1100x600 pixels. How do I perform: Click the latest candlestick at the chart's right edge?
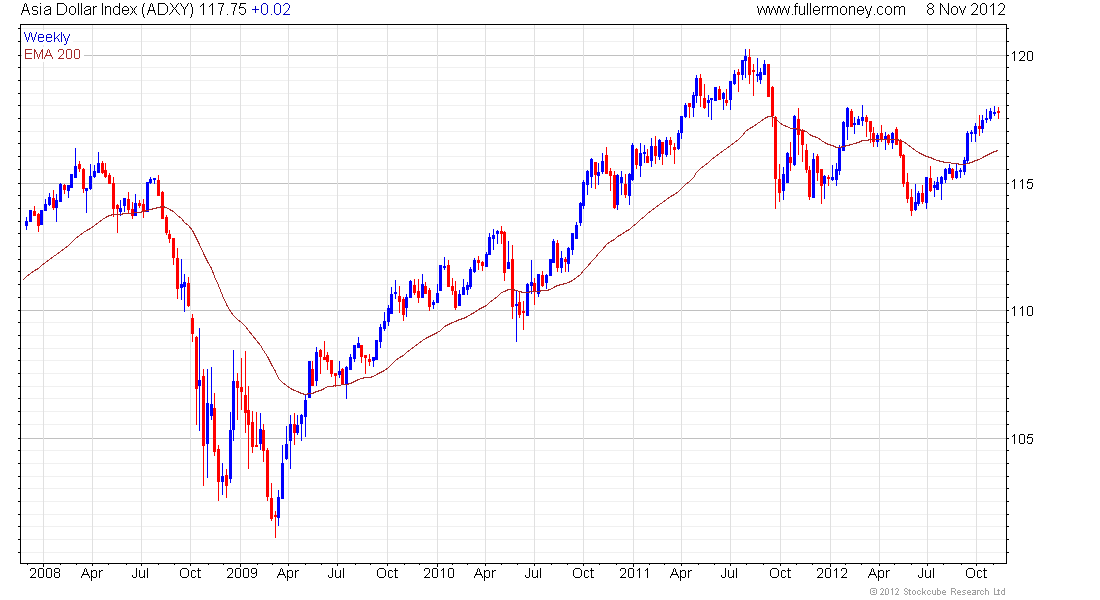pos(998,112)
